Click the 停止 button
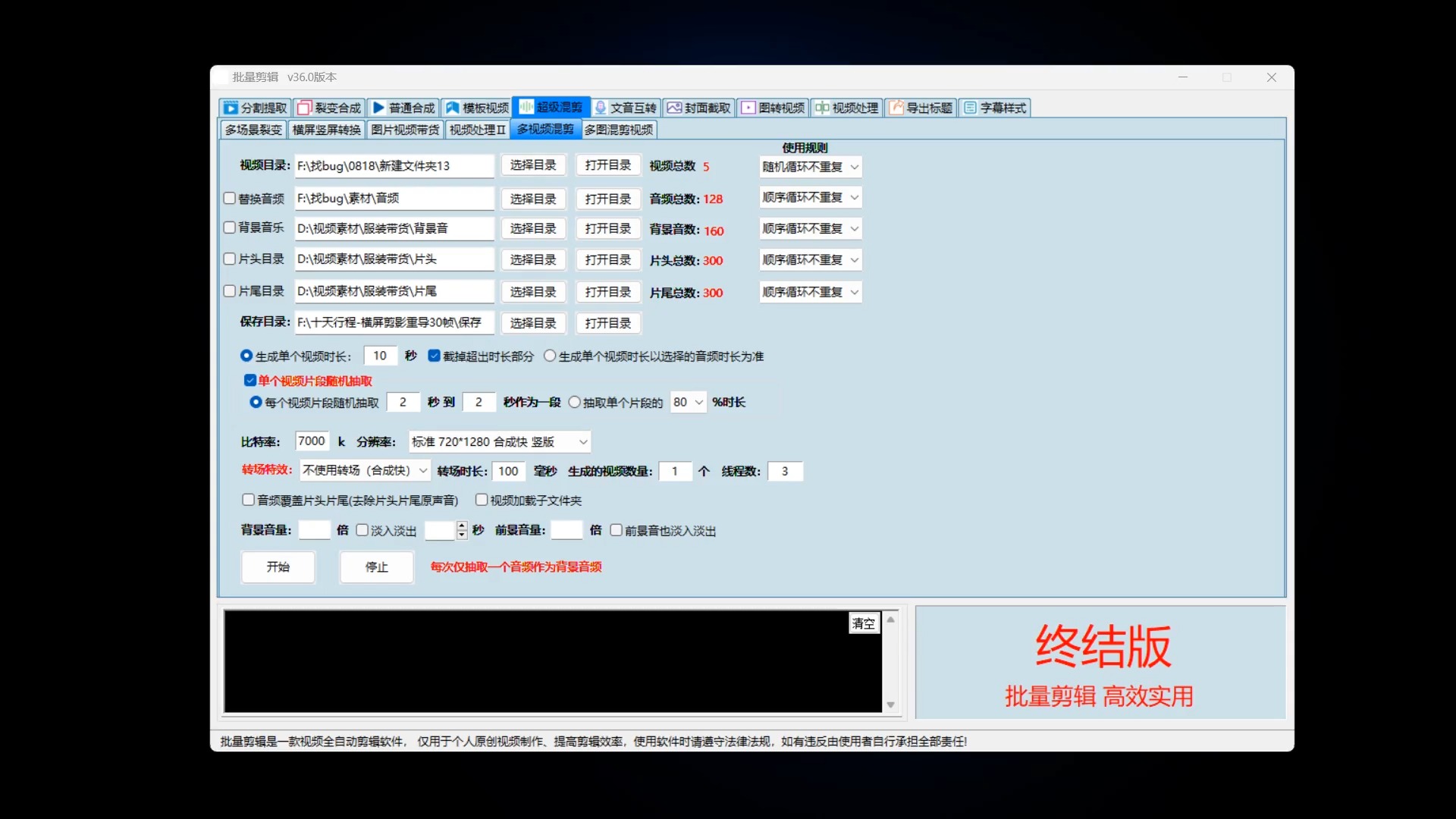This screenshot has height=819, width=1456. click(377, 566)
